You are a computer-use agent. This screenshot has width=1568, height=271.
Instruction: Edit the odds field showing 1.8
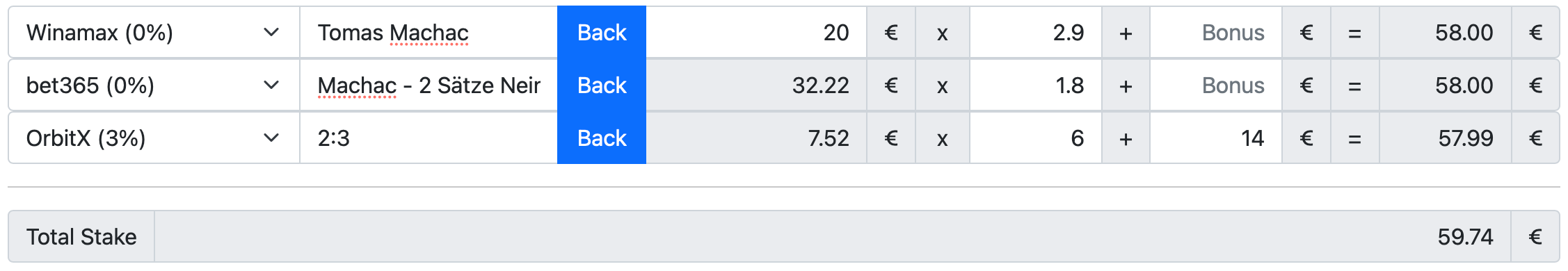(1036, 85)
